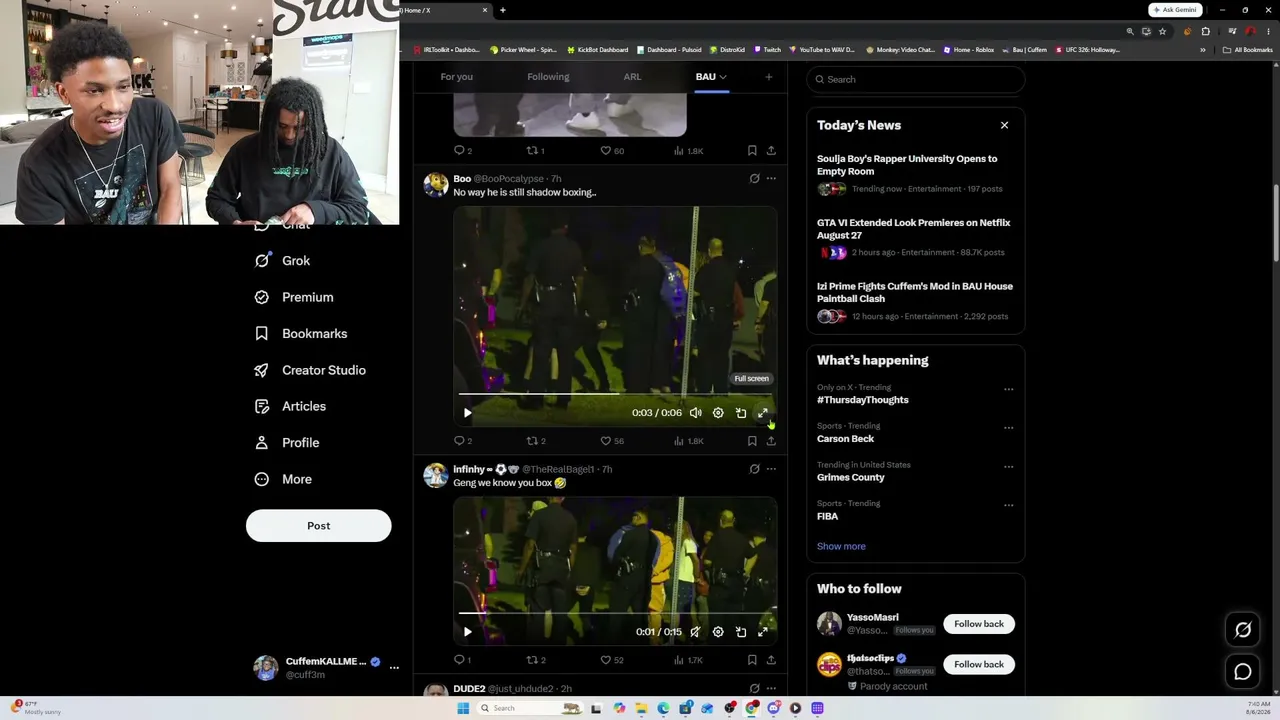
Task: Open Izi Prime Fights Cuffem's Mod story
Action: [915, 292]
